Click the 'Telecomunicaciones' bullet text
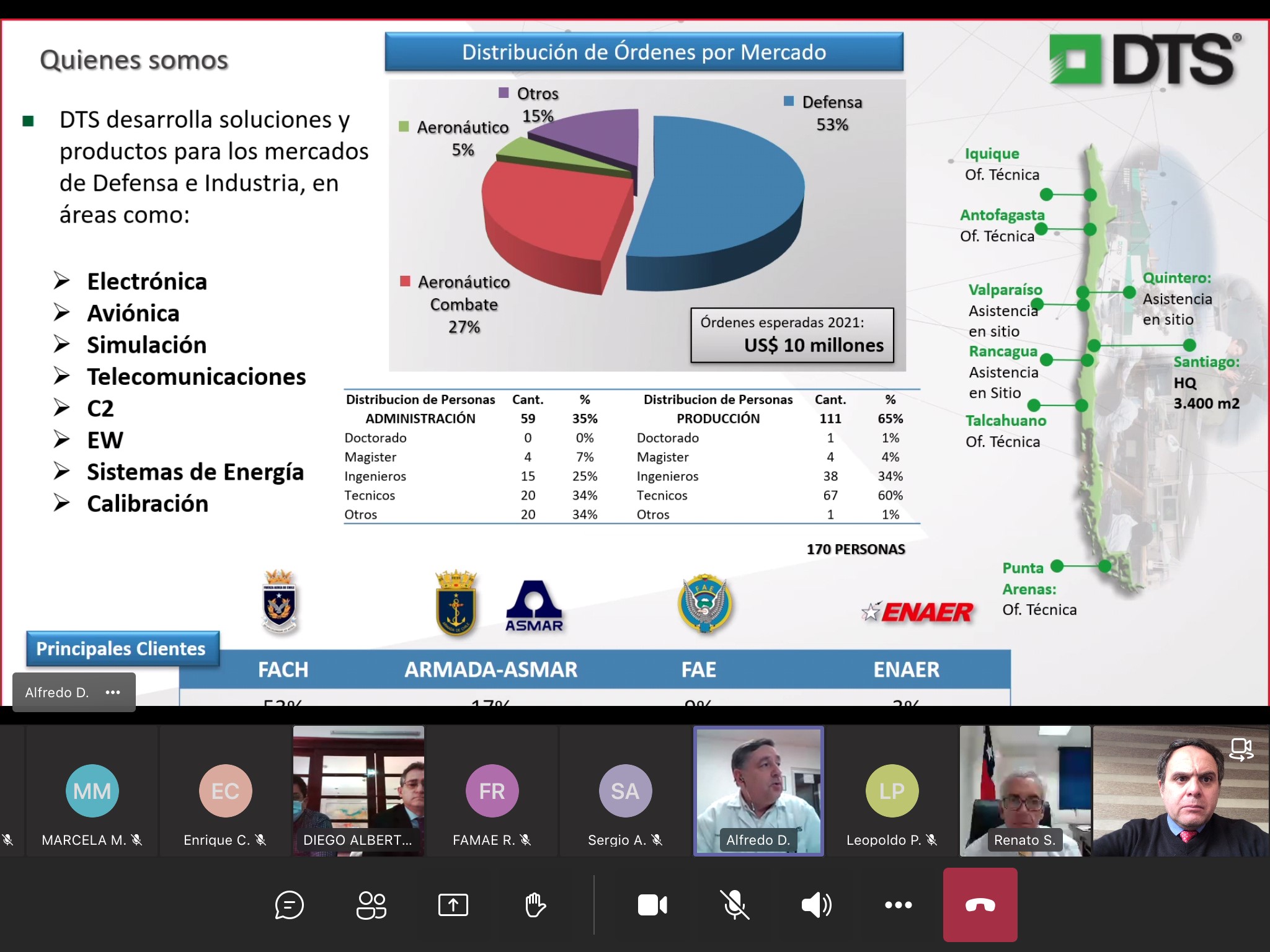The width and height of the screenshot is (1270, 952). coord(197,376)
